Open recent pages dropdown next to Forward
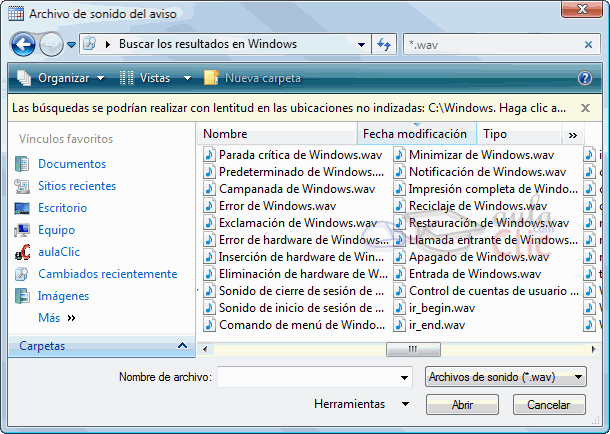The width and height of the screenshot is (610, 434). click(x=71, y=45)
